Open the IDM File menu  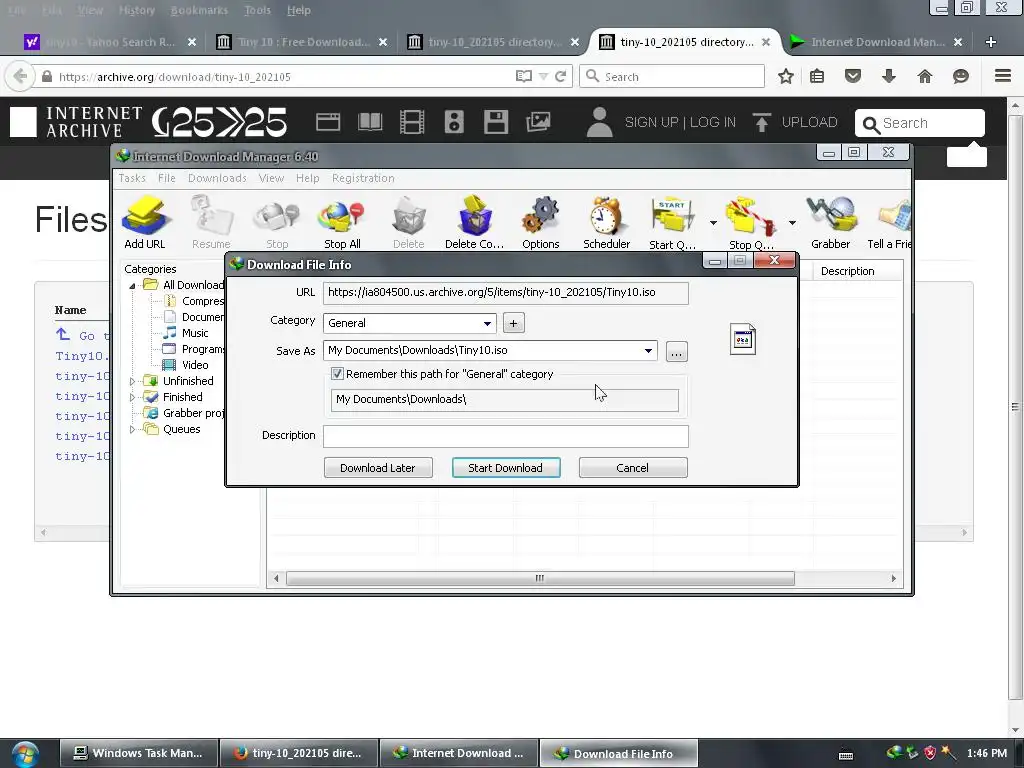(167, 178)
